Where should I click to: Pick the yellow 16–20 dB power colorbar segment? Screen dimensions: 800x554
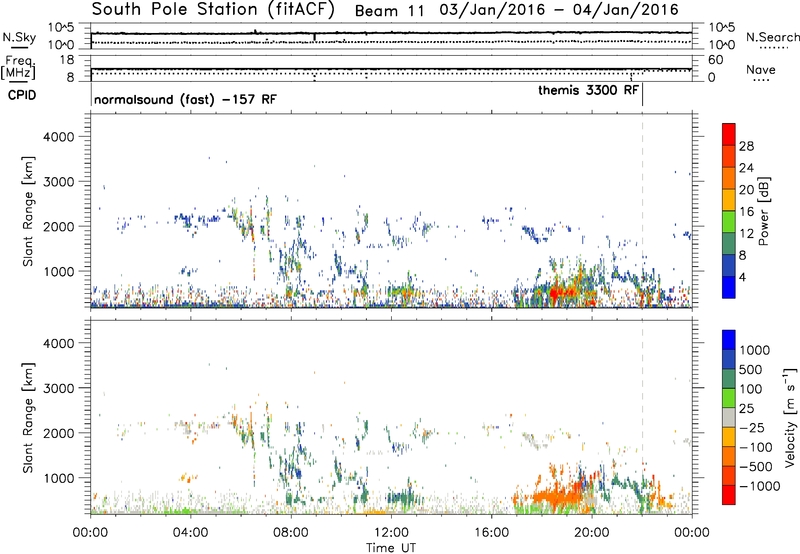click(x=729, y=200)
